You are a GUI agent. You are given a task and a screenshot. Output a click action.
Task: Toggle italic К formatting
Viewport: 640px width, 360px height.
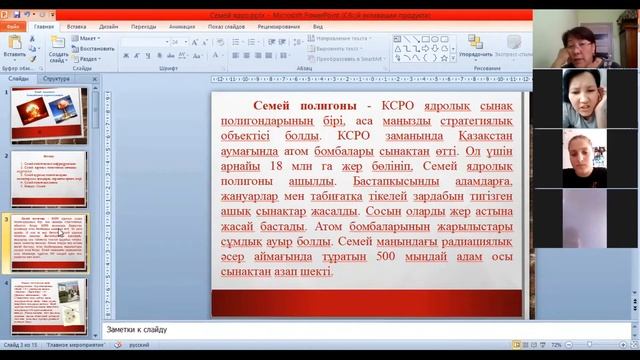[137, 56]
